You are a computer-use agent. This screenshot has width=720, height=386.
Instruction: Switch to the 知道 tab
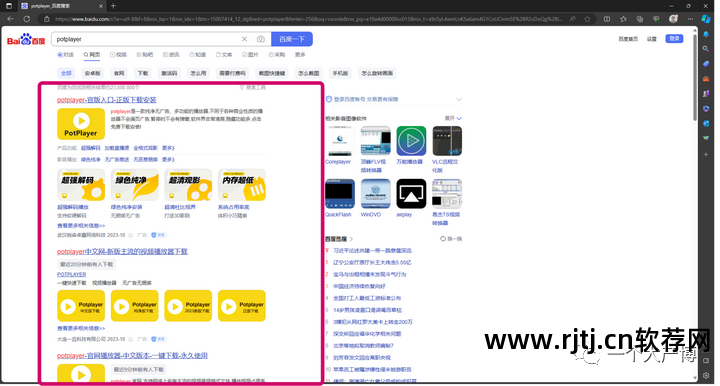198,55
